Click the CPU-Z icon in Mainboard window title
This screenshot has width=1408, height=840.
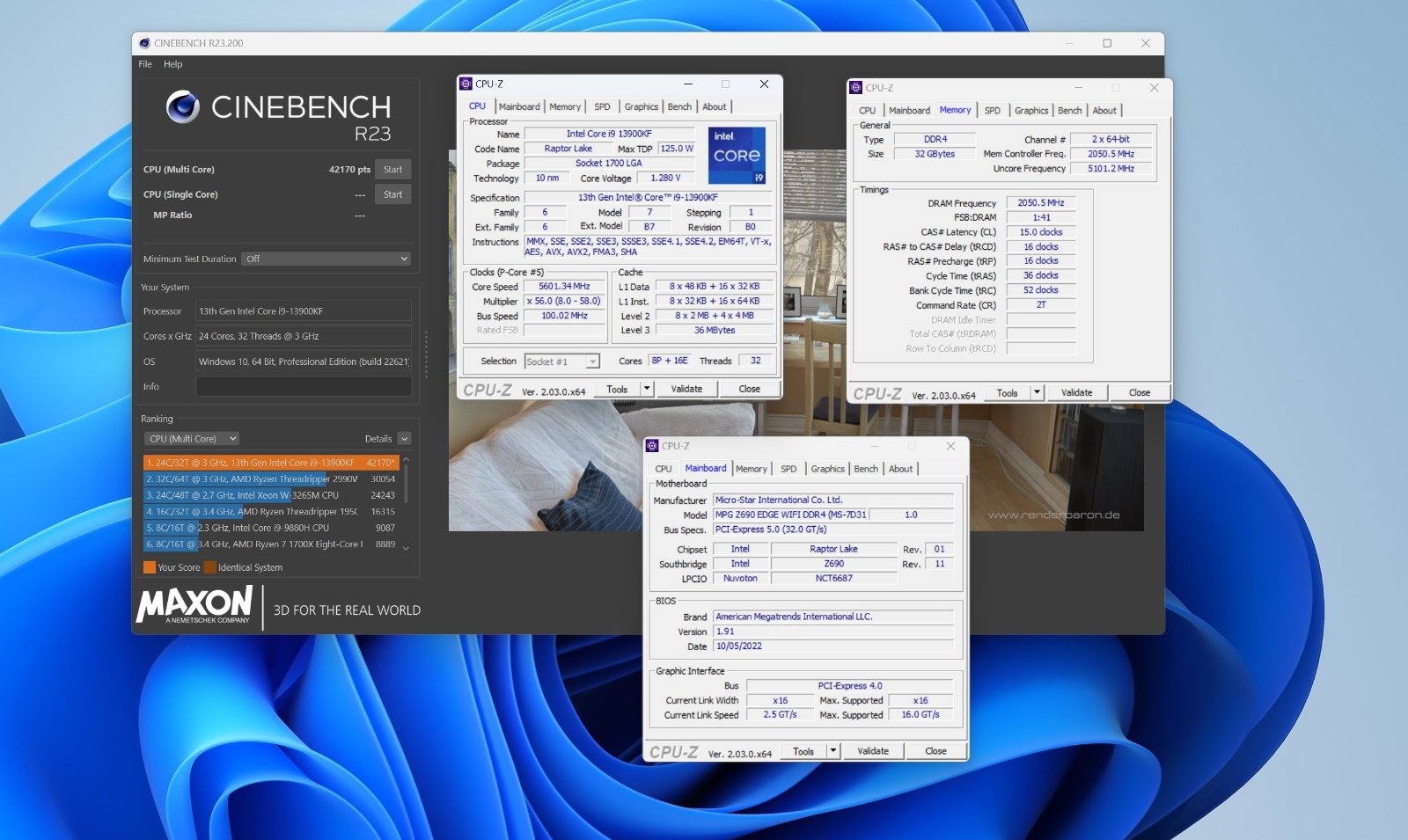click(652, 446)
